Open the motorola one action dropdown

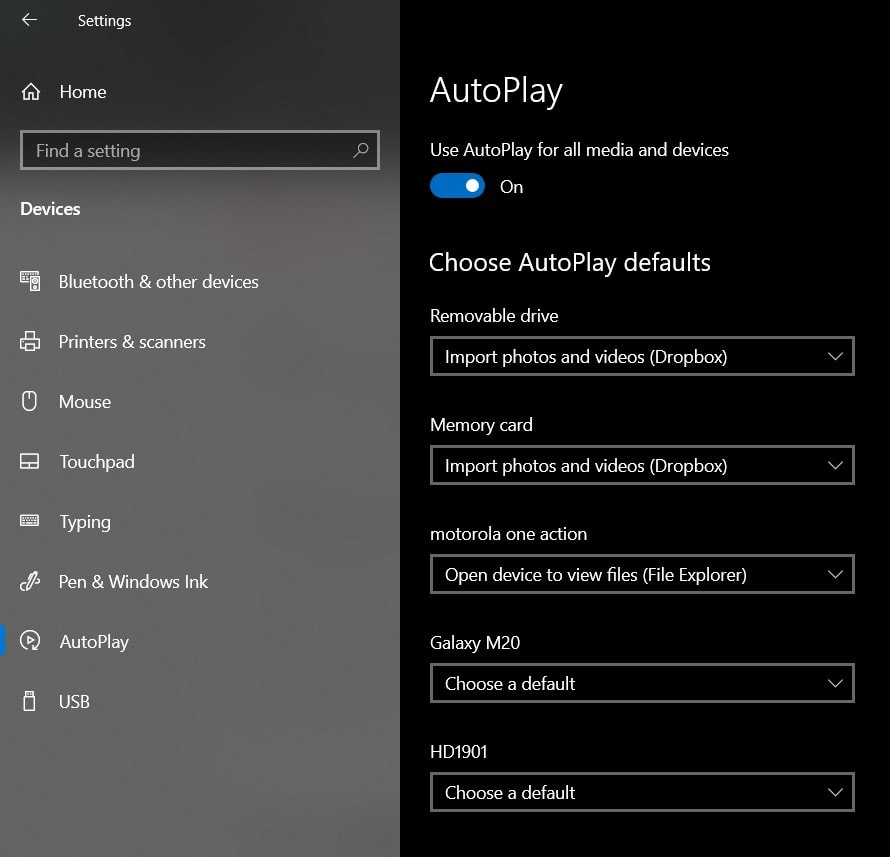pyautogui.click(x=642, y=574)
